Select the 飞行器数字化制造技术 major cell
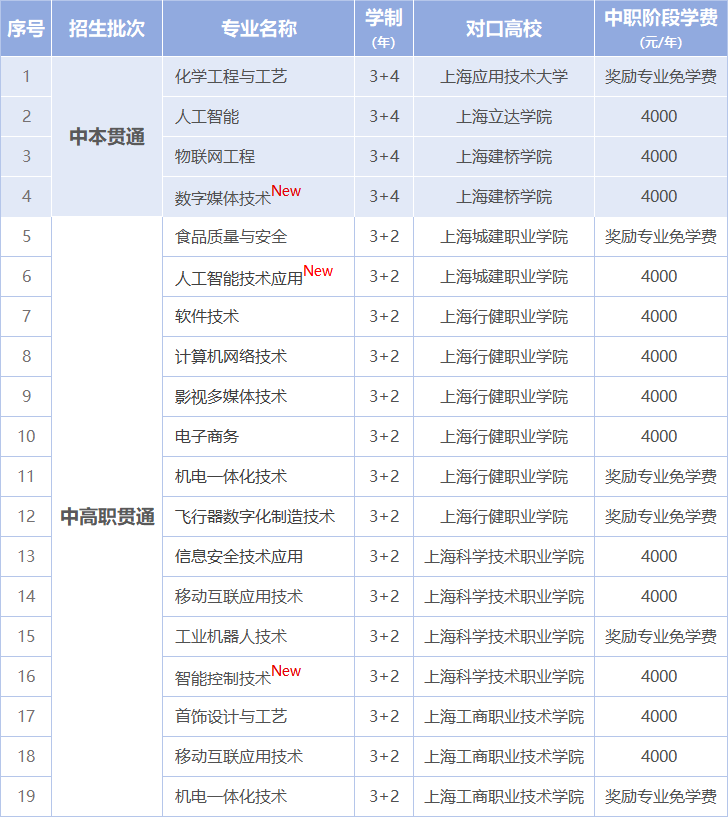Screen dimensions: 728x818 pyautogui.click(x=258, y=516)
